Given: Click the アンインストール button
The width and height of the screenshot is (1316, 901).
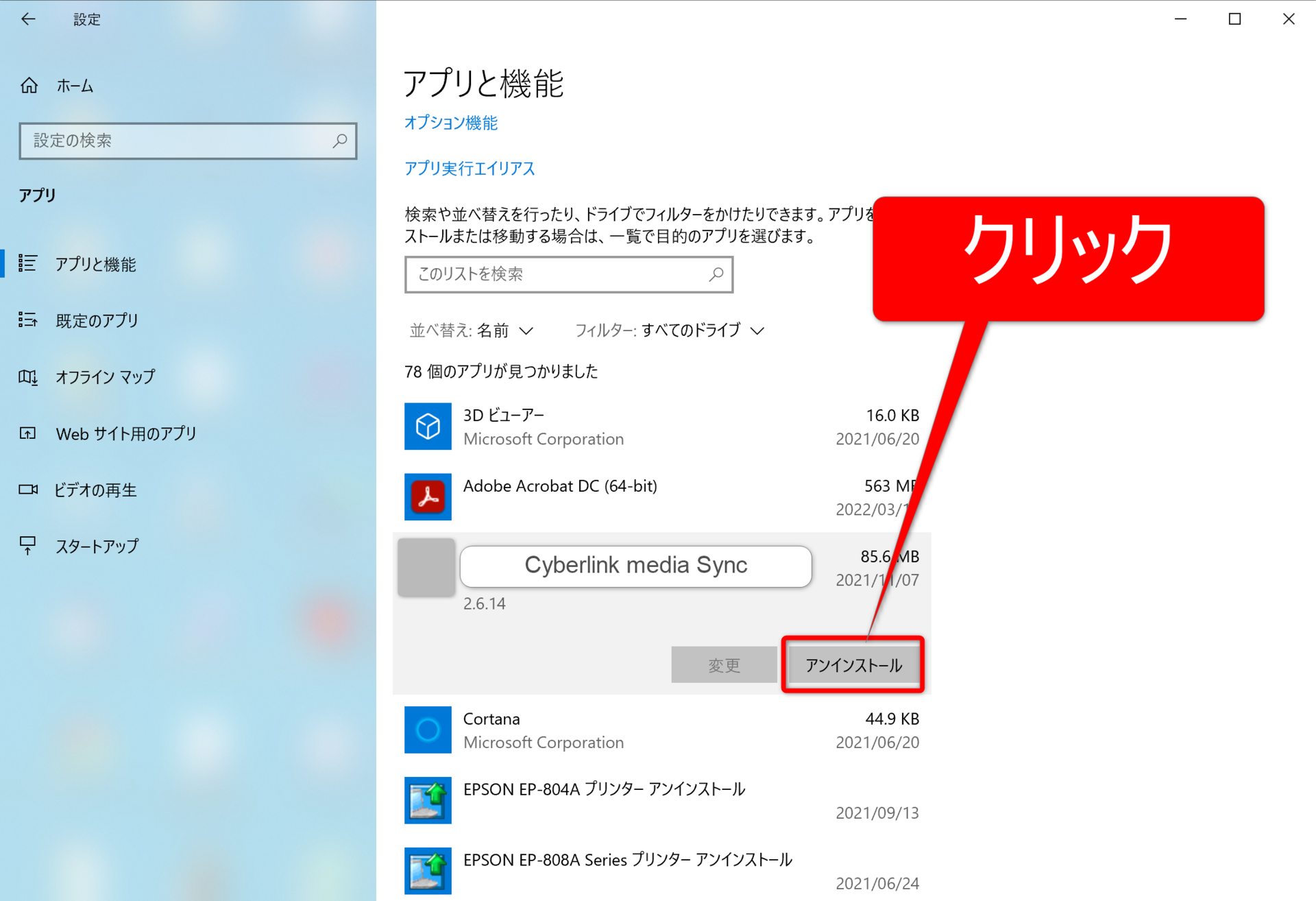Looking at the screenshot, I should click(853, 665).
